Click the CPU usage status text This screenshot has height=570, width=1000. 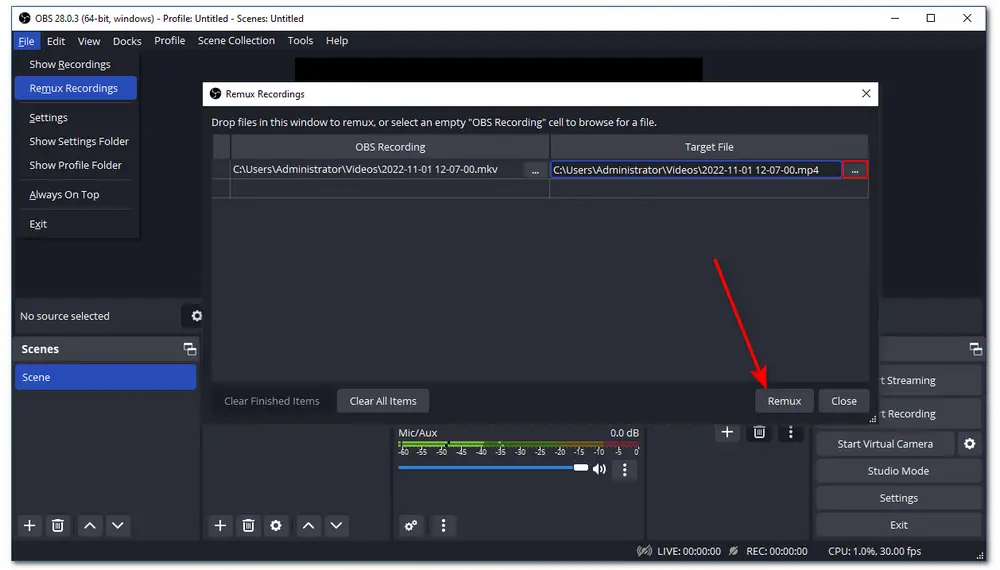click(874, 551)
